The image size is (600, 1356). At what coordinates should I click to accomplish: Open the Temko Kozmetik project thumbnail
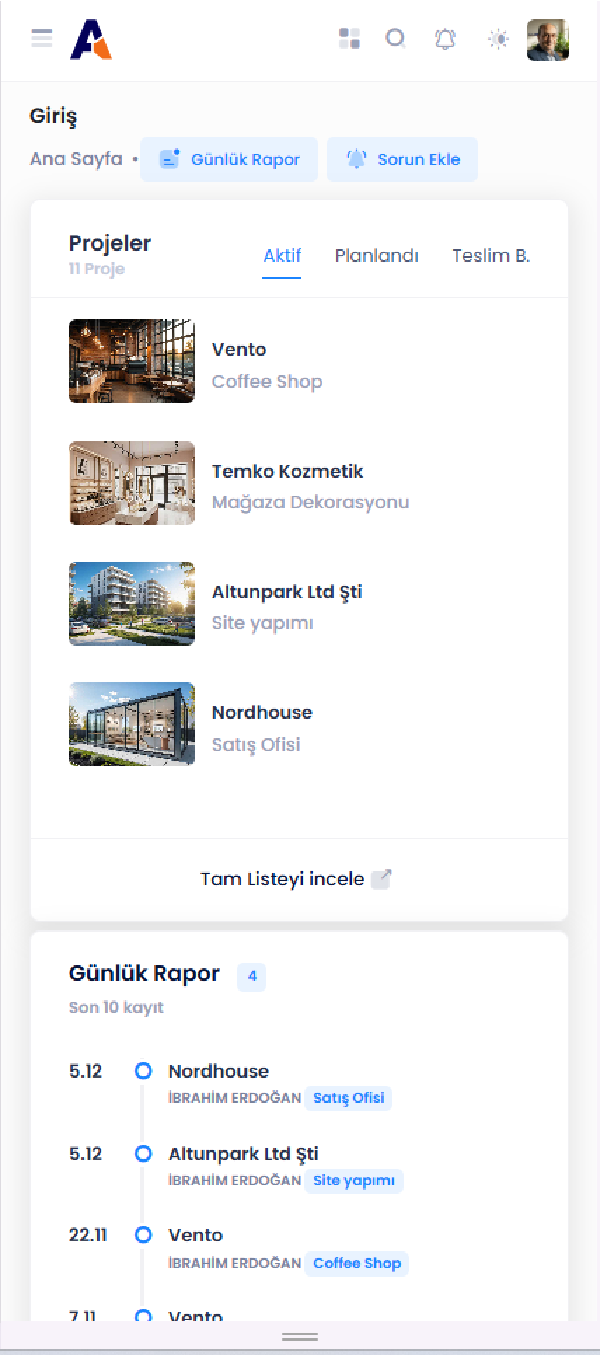click(132, 483)
